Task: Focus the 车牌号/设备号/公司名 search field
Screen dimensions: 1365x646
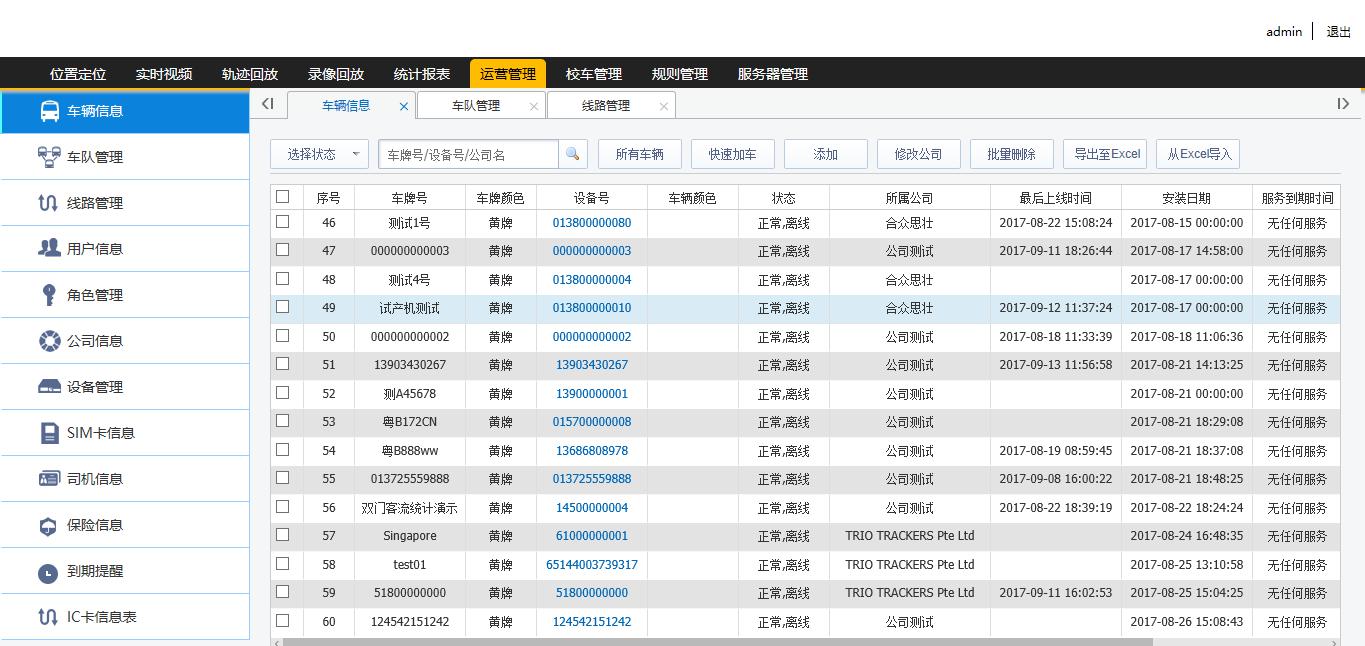Action: (468, 154)
